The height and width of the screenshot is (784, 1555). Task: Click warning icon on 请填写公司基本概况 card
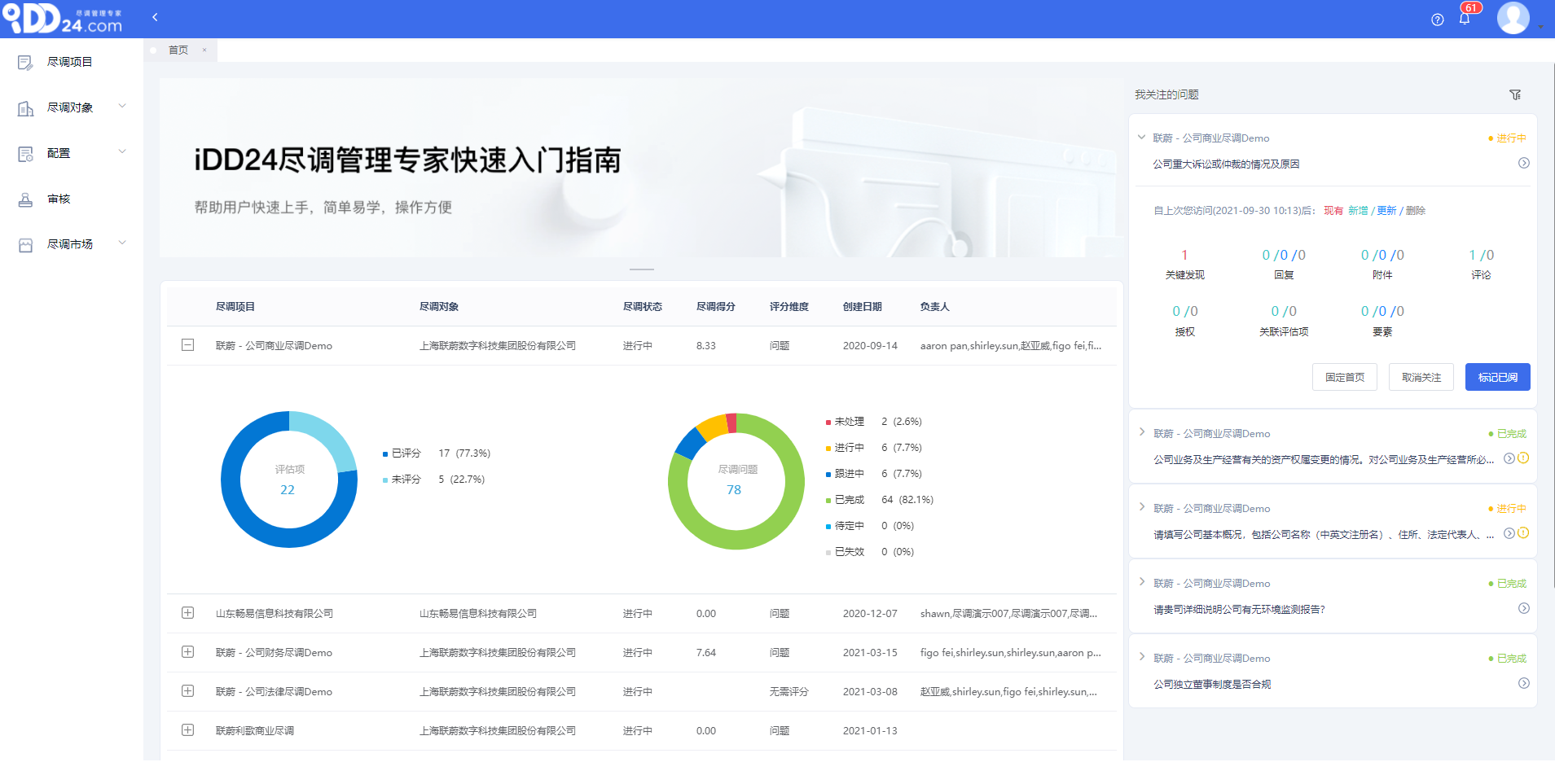1523,533
